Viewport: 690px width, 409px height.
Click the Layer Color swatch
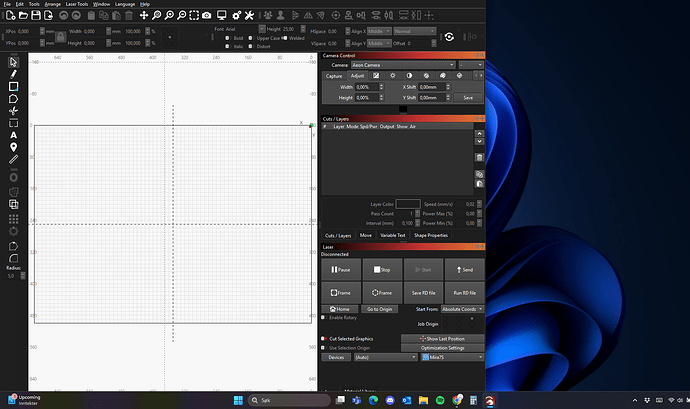tap(408, 204)
